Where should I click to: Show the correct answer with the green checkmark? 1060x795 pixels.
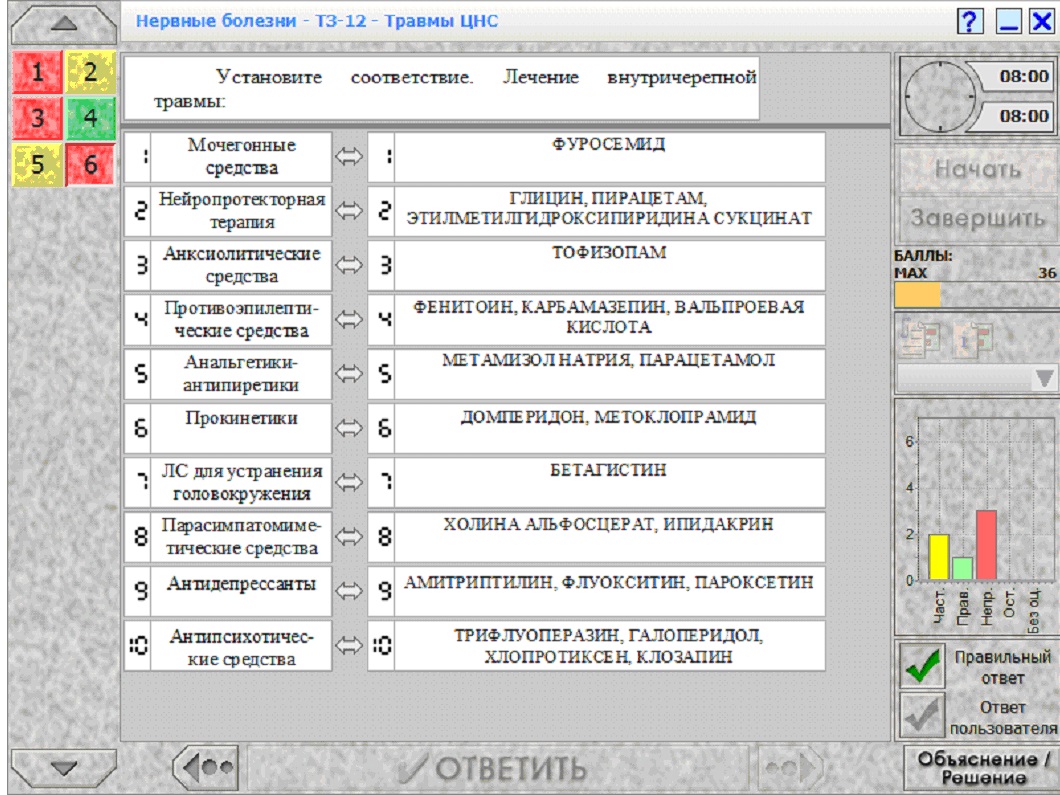point(922,665)
